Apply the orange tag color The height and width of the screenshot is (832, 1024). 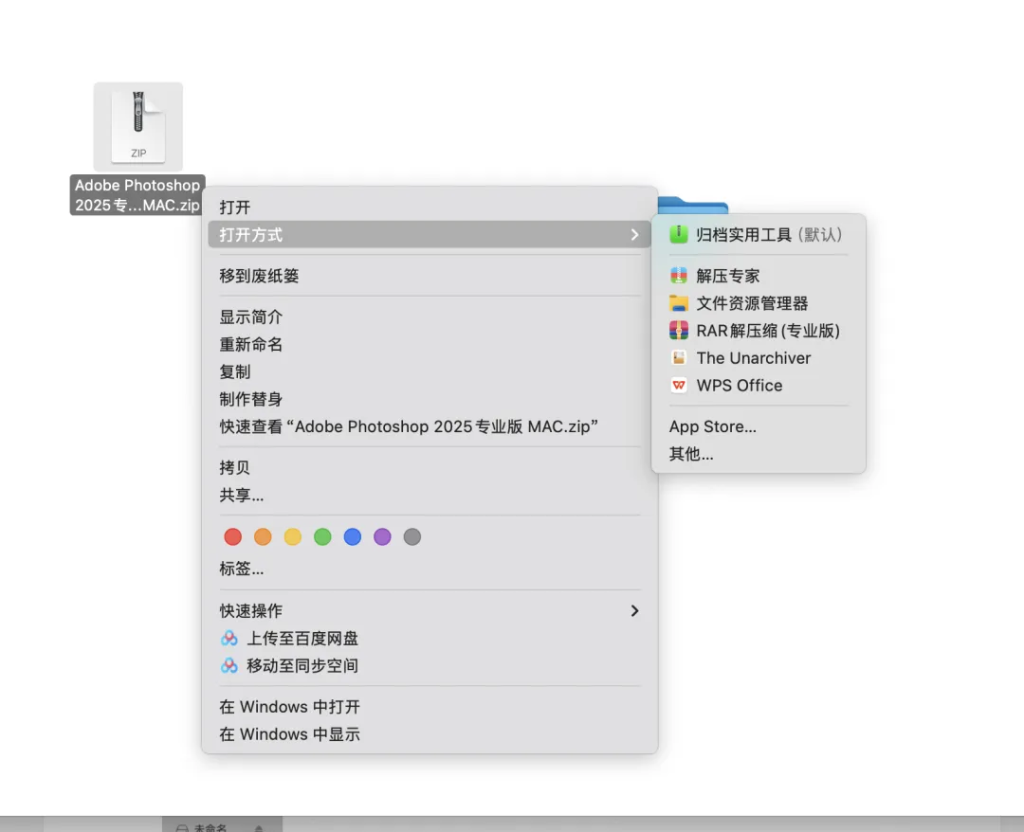click(x=263, y=537)
